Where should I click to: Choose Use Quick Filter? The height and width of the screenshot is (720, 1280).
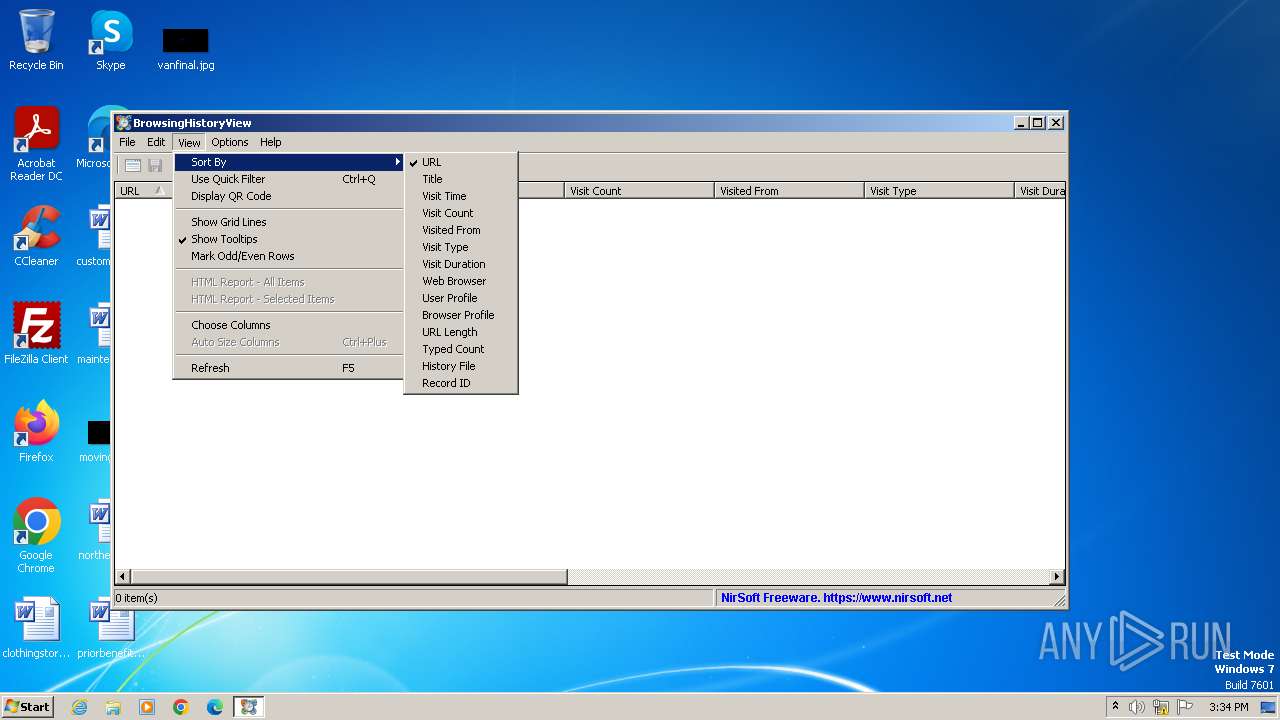click(x=289, y=179)
